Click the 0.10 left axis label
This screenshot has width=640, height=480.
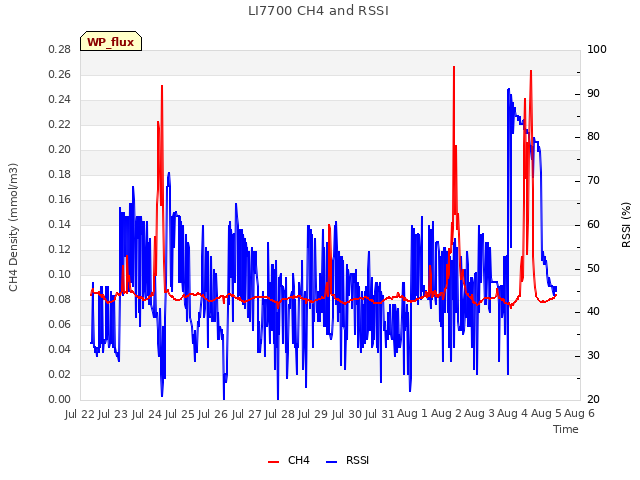(60, 274)
